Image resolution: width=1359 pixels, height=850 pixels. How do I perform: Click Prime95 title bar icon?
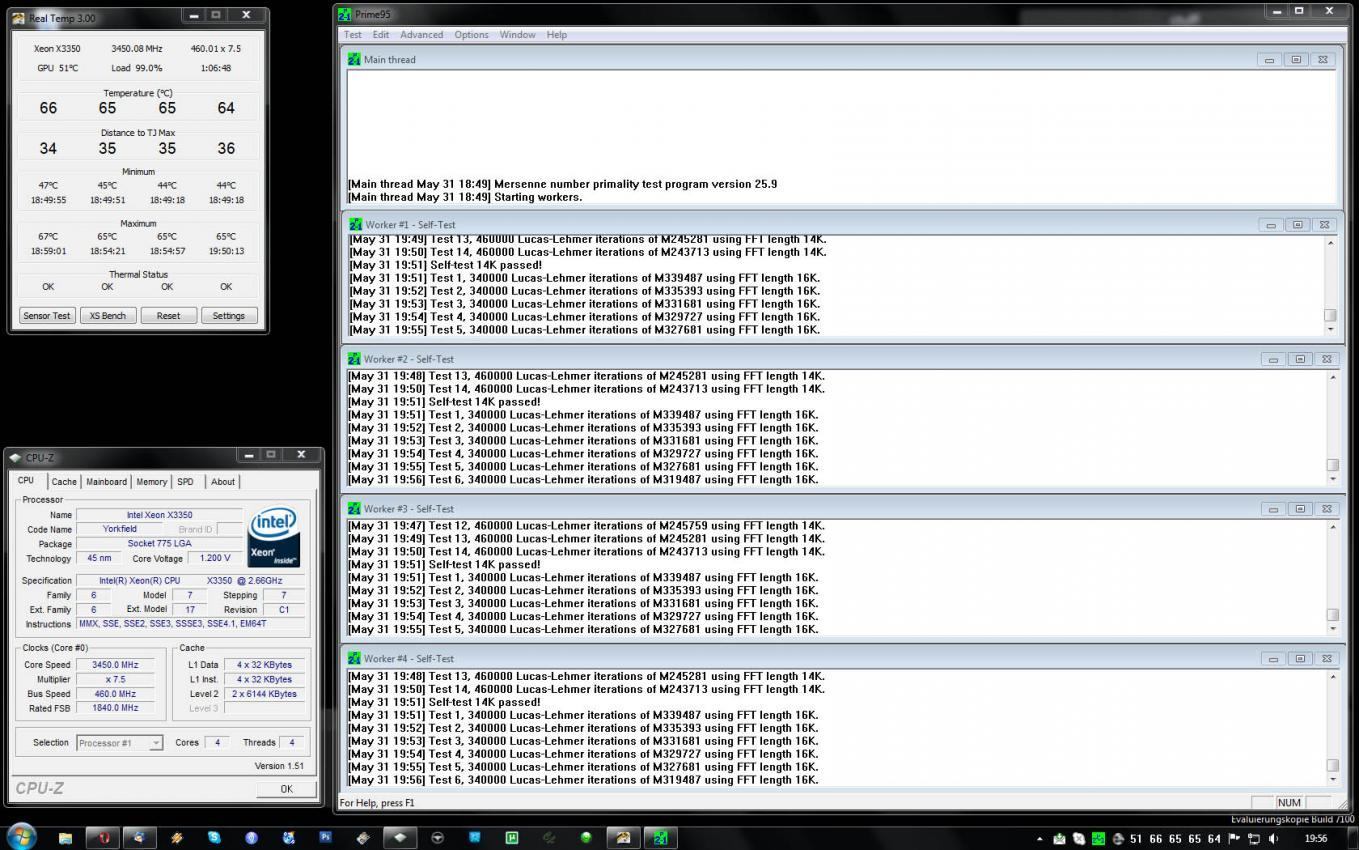[344, 14]
